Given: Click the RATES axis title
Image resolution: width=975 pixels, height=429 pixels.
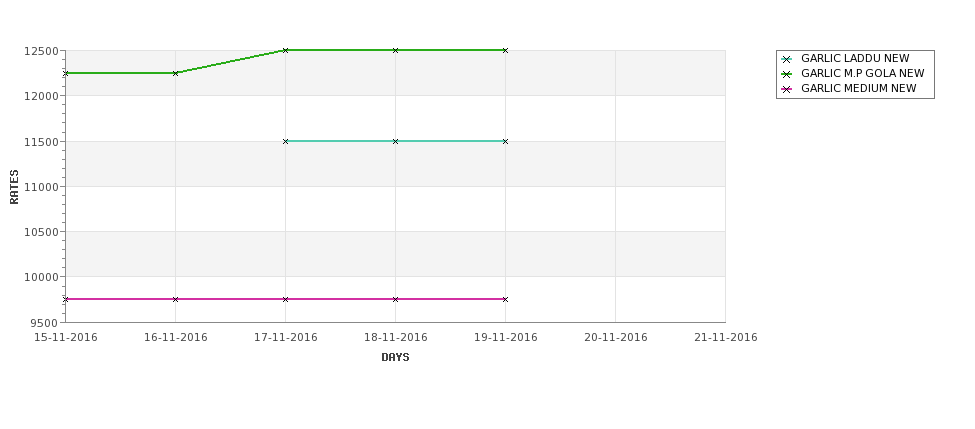Looking at the screenshot, I should click(14, 187).
